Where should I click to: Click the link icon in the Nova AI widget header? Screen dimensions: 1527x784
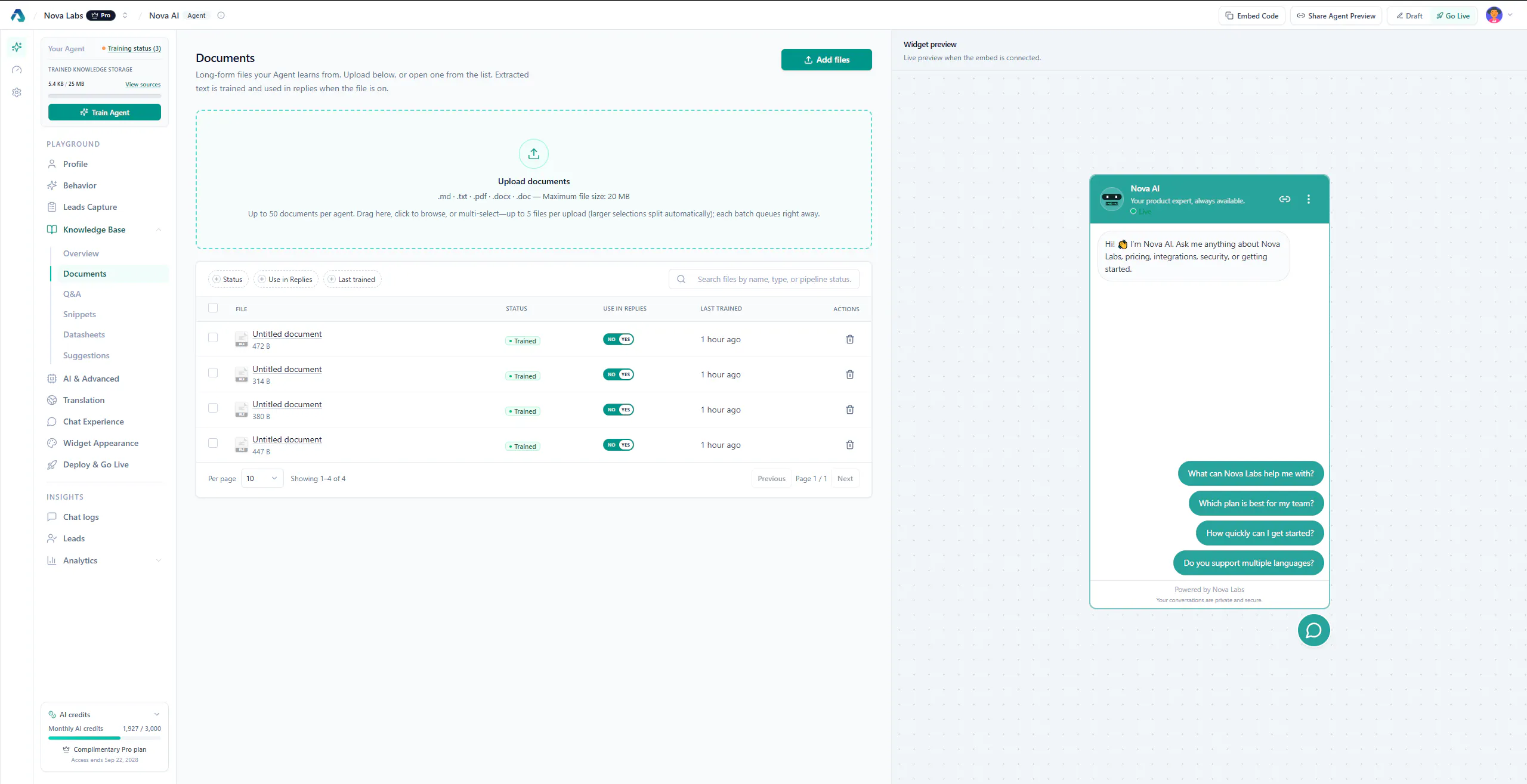point(1285,199)
